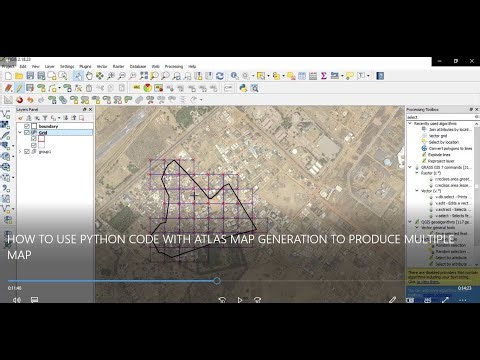Screen dimensions: 480x360
Task: Click the video progress slider handle
Action: click(217, 281)
